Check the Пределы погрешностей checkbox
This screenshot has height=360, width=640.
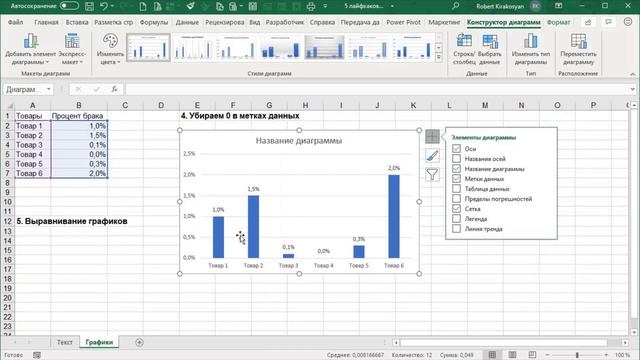456,198
